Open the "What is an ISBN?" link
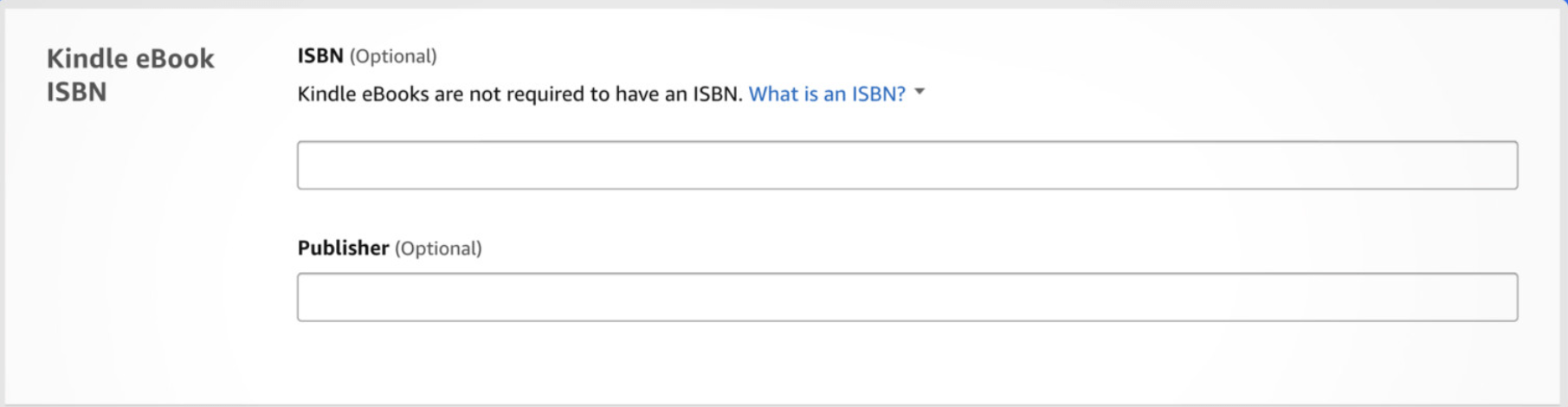 click(x=826, y=94)
